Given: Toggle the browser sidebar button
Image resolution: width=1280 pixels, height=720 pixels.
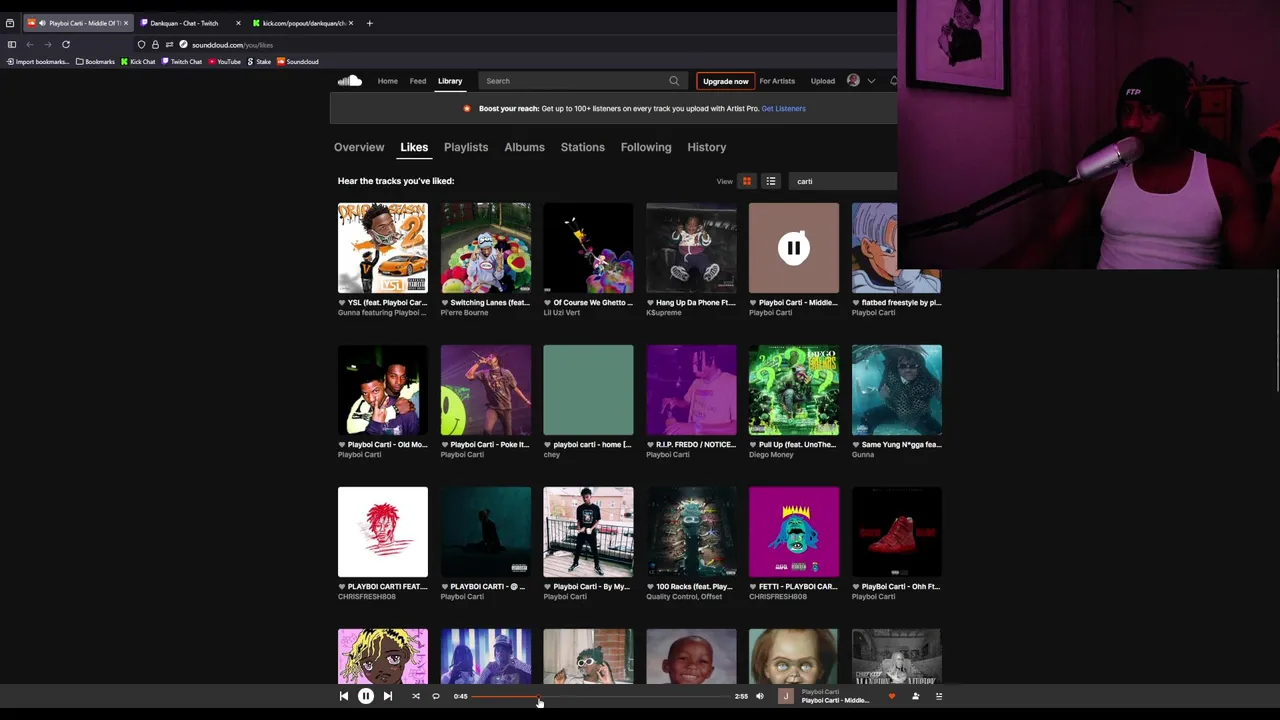Looking at the screenshot, I should tap(12, 45).
